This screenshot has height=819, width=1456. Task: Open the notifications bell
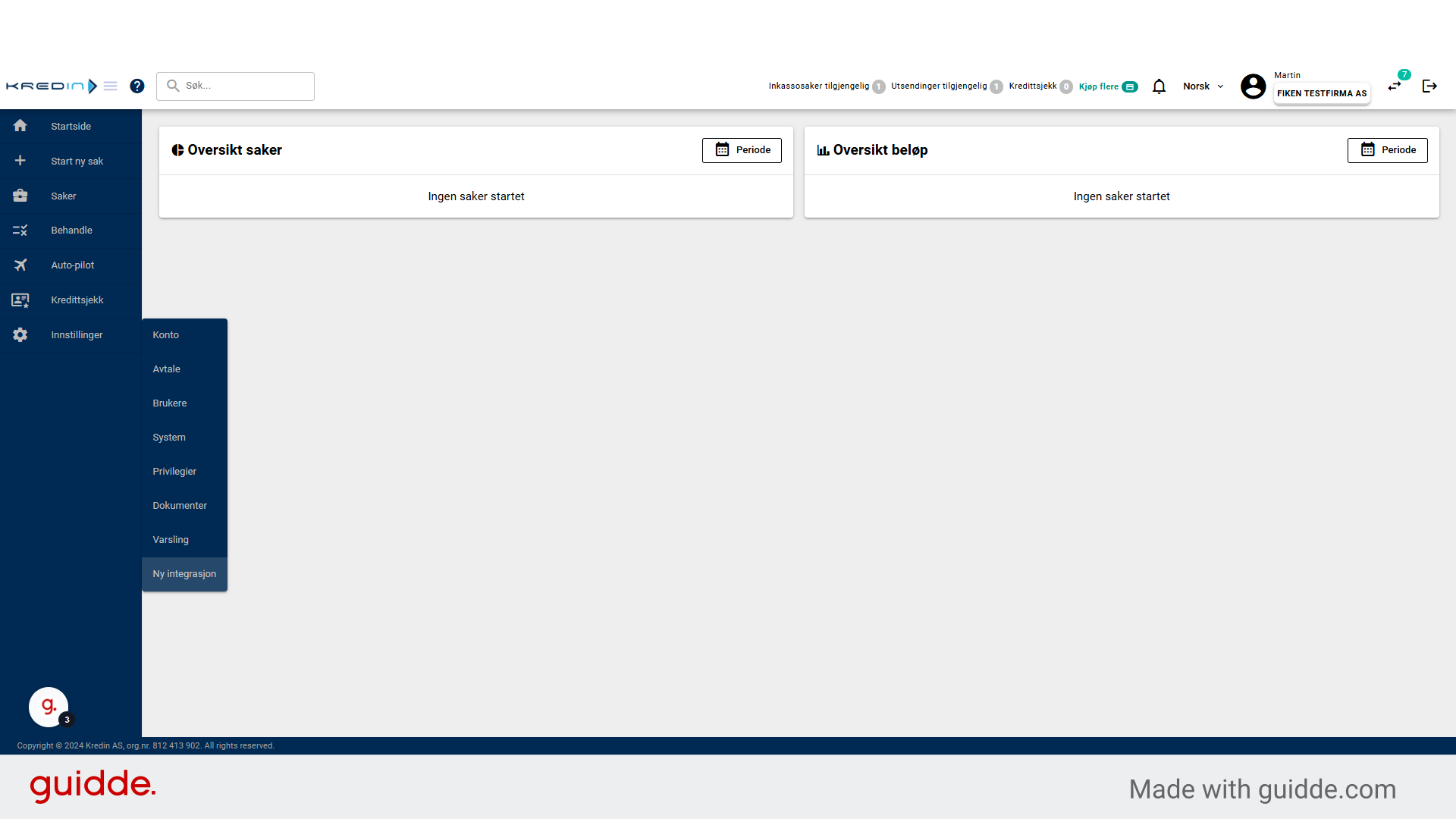[1159, 86]
